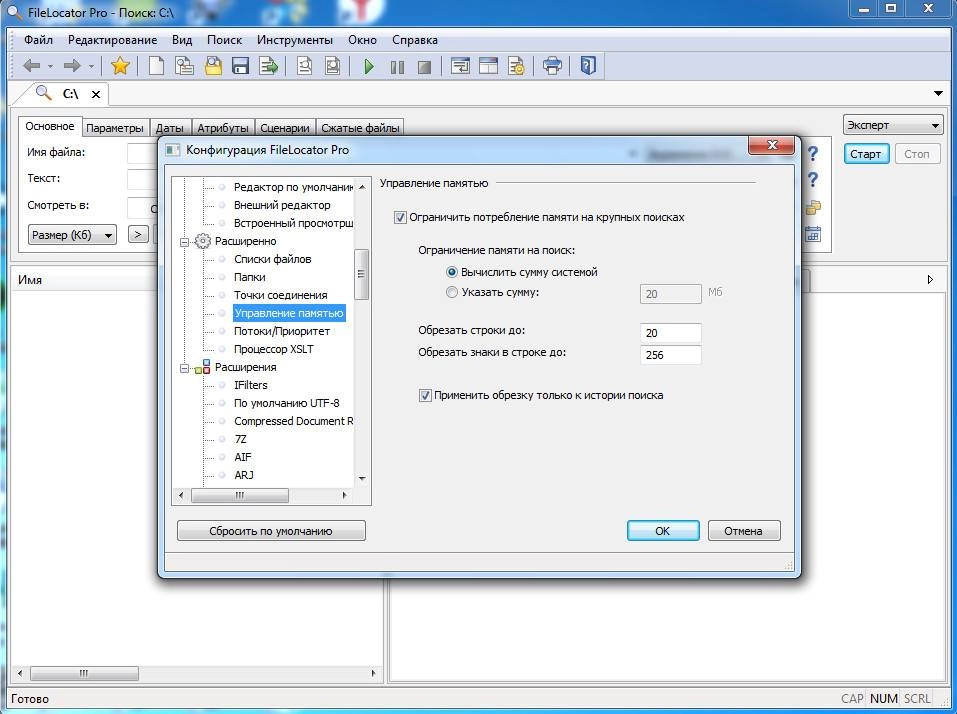Click the lower blue question mark help icon
957x714 pixels.
pyautogui.click(x=812, y=179)
